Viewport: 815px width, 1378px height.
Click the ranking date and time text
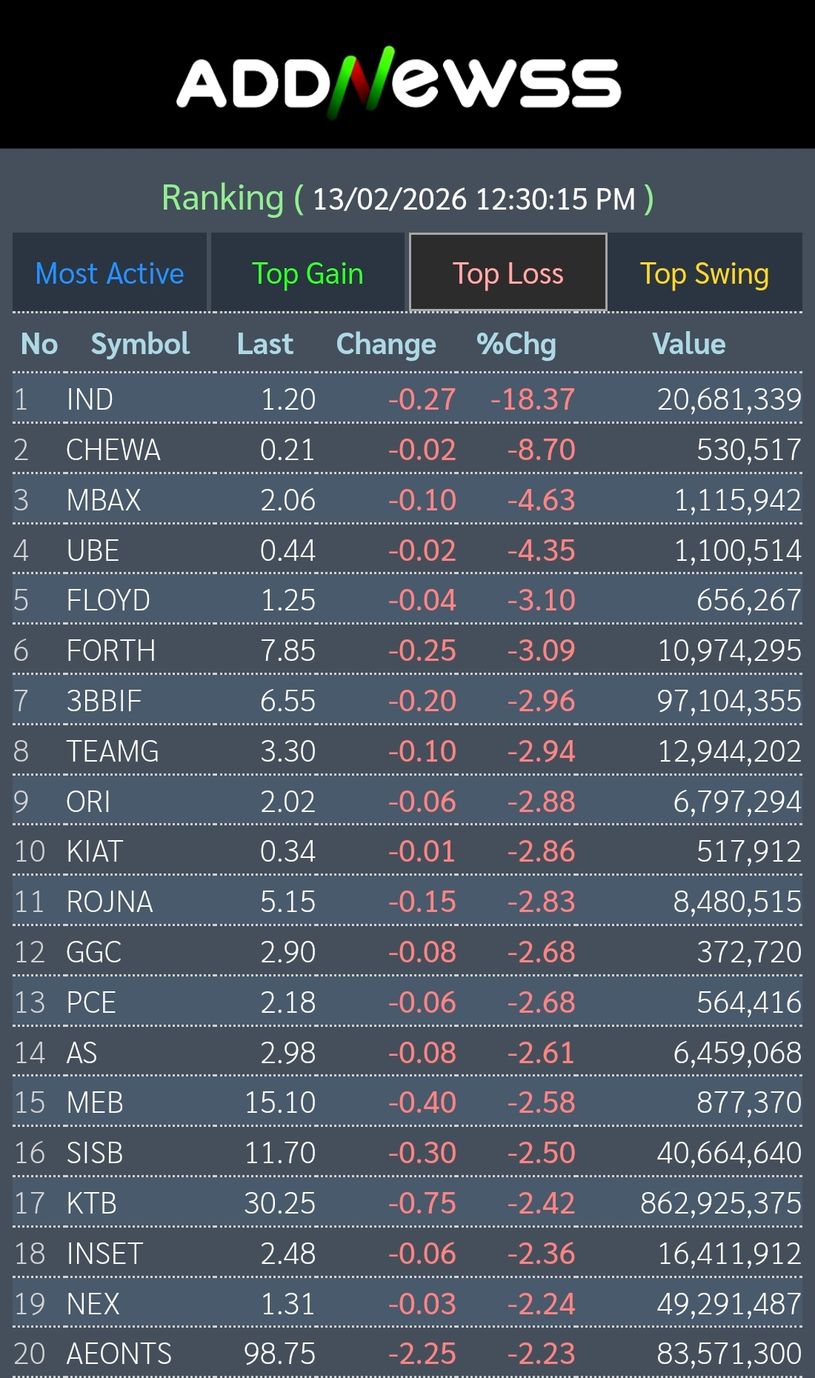(x=474, y=198)
